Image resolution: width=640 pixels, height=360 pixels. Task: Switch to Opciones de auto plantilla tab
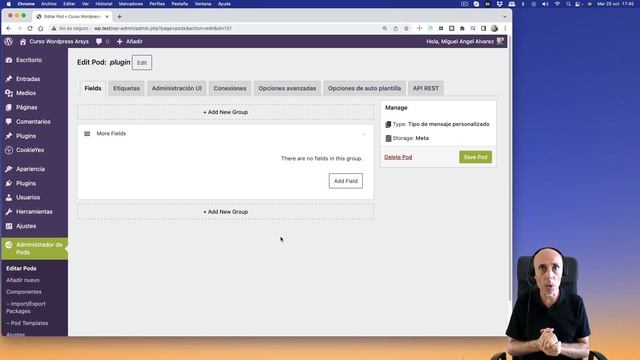tap(364, 88)
